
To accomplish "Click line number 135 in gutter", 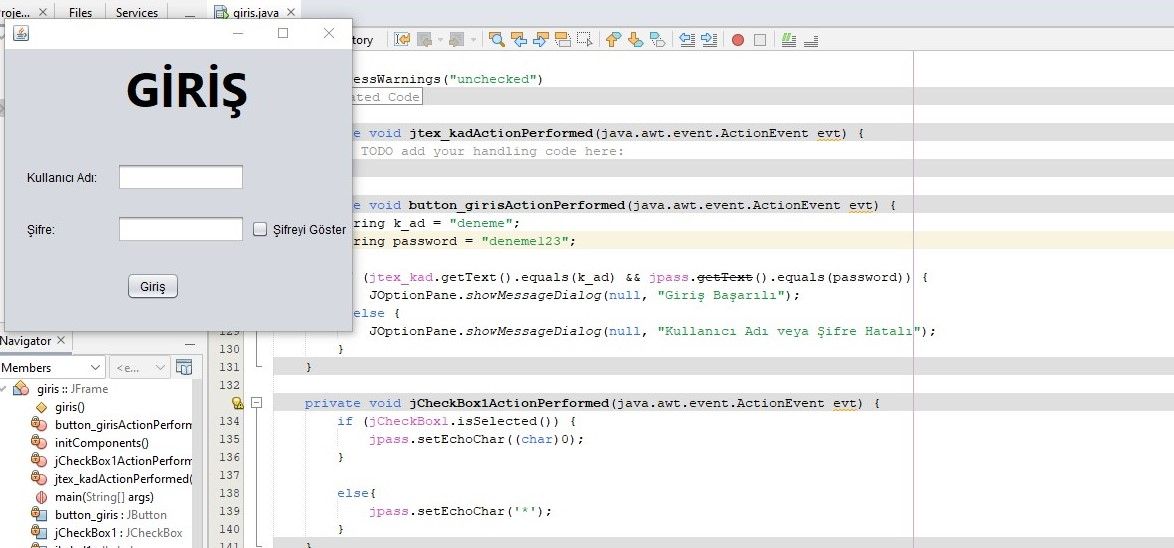I will (x=231, y=439).
